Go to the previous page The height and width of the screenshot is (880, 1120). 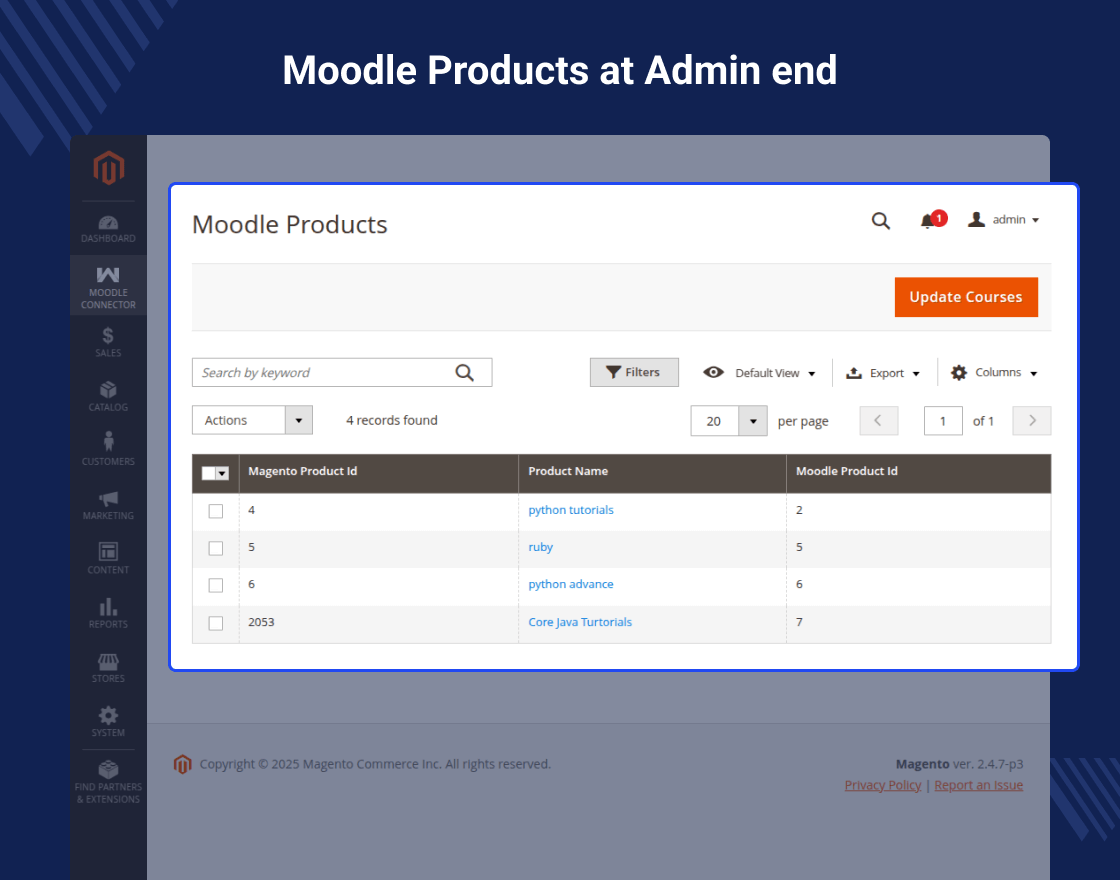pyautogui.click(x=879, y=421)
